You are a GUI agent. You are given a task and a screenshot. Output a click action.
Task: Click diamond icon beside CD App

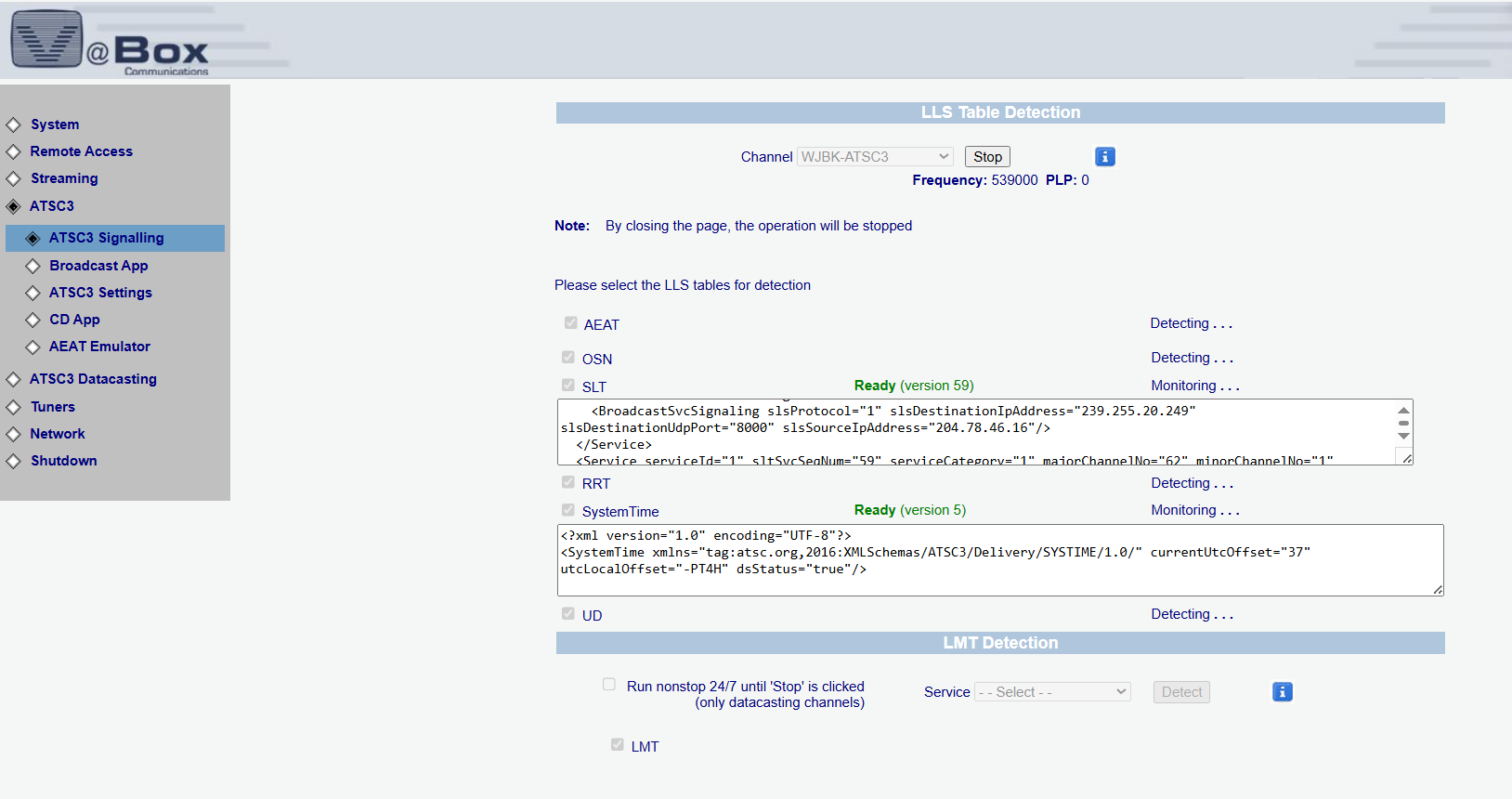coord(33,320)
